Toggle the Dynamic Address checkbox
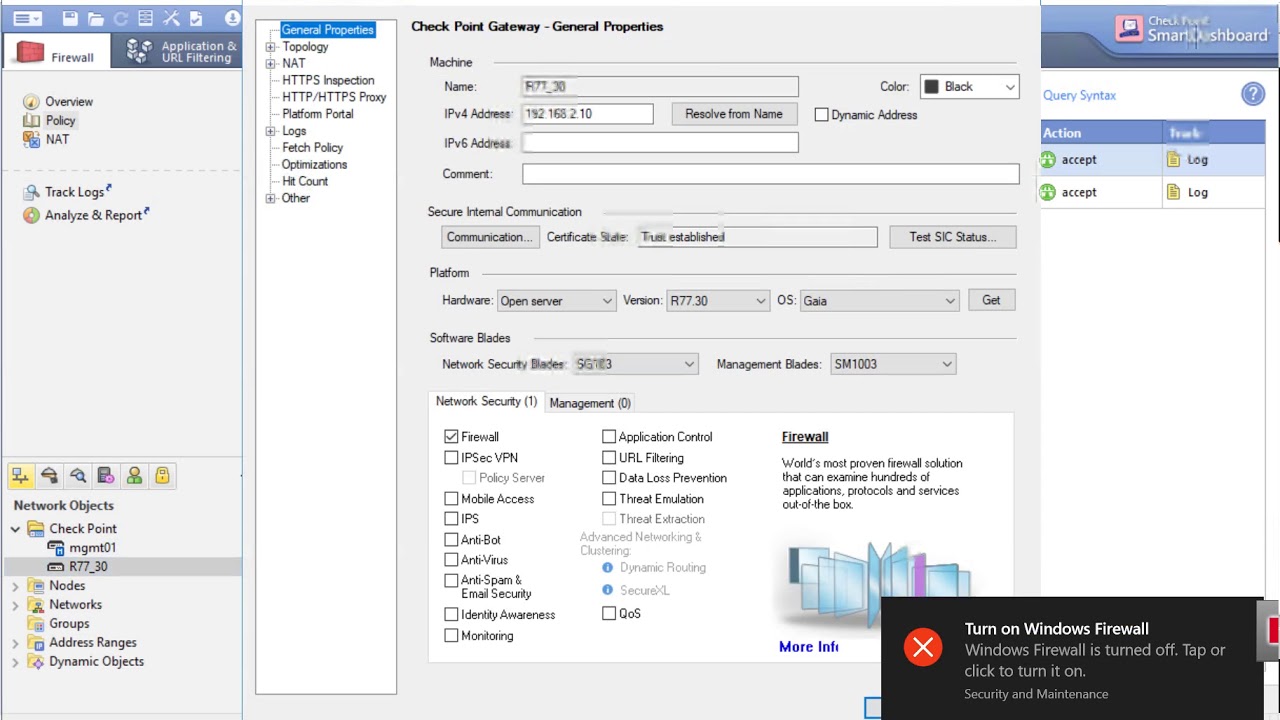Viewport: 1280px width, 720px height. tap(822, 115)
